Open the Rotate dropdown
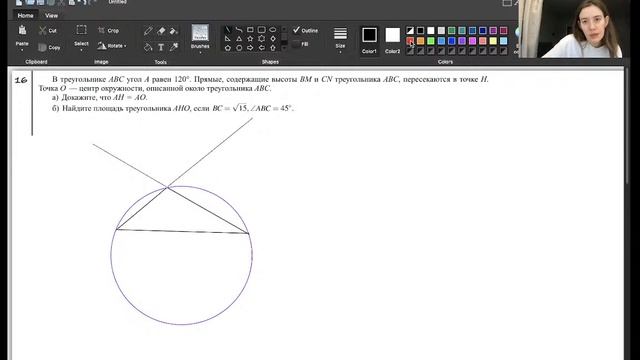 point(125,46)
